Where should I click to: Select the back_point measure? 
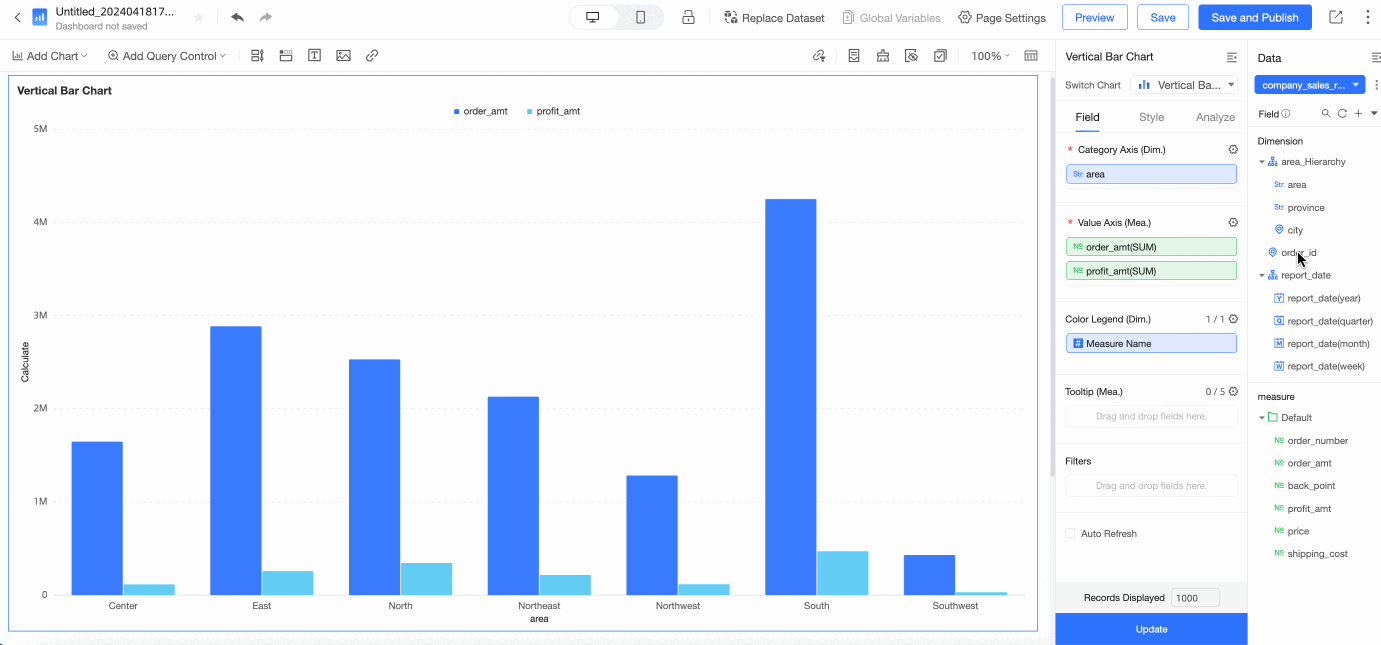coord(1311,486)
